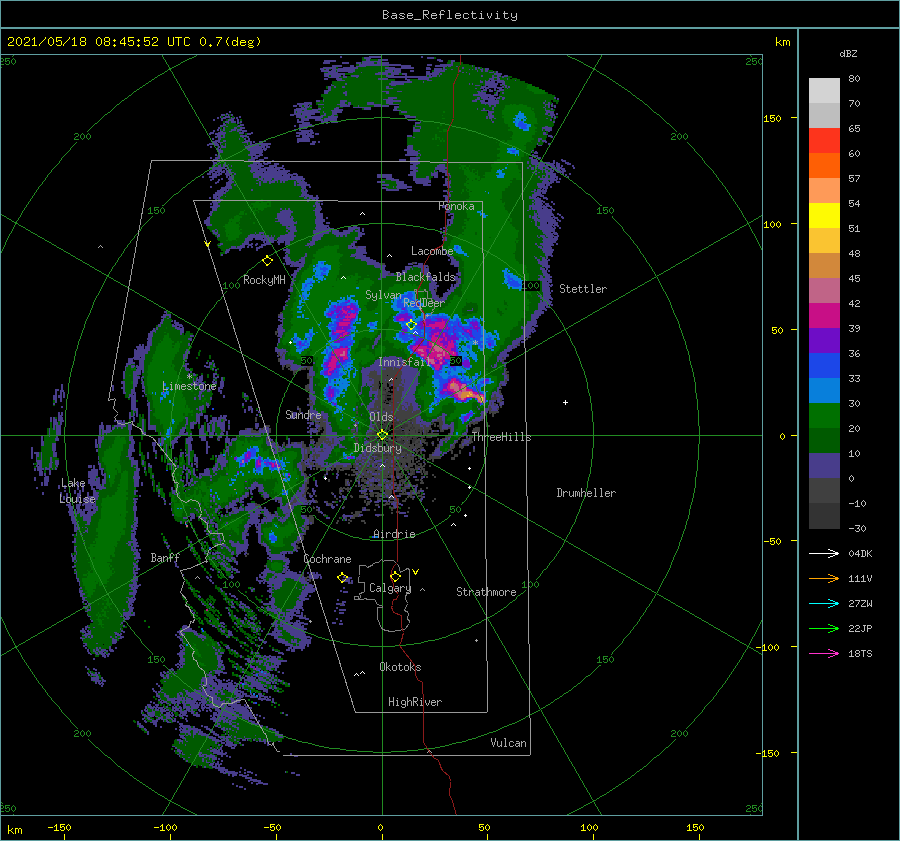Click the RockyMH label

click(264, 280)
